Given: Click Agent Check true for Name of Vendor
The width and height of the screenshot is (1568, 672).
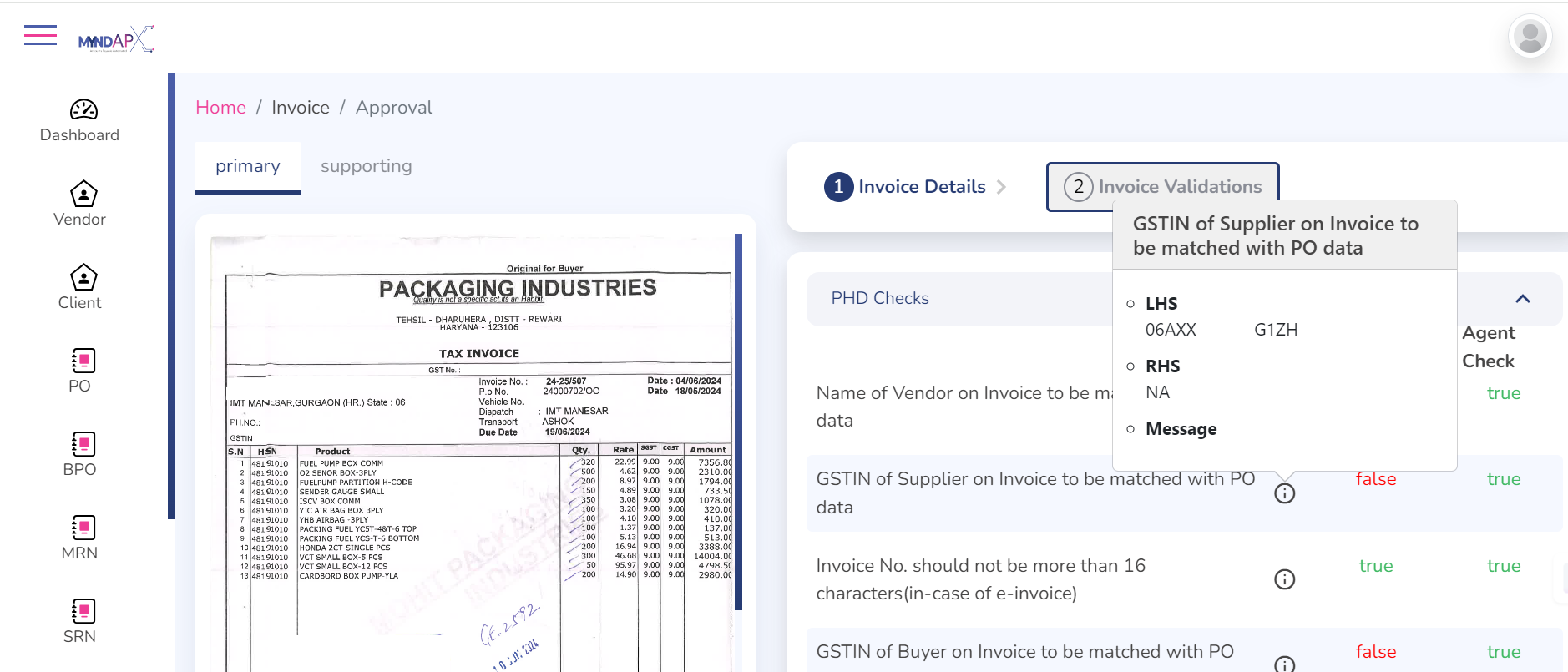Looking at the screenshot, I should click(1503, 393).
